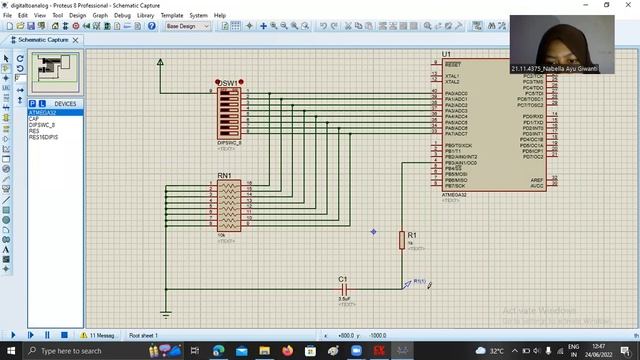Click the Undo arrow icon

point(323,26)
